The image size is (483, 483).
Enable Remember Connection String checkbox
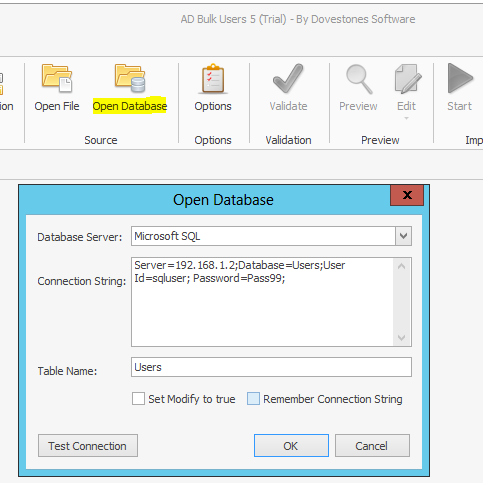(253, 399)
